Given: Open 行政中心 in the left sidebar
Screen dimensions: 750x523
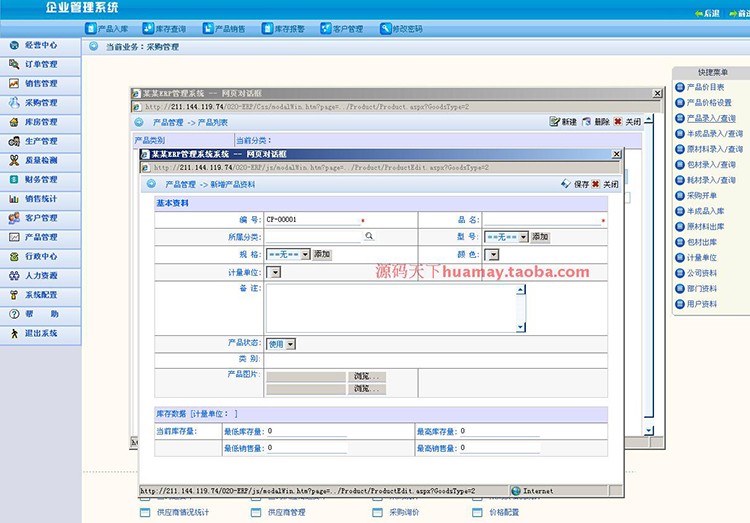Looking at the screenshot, I should coord(40,256).
